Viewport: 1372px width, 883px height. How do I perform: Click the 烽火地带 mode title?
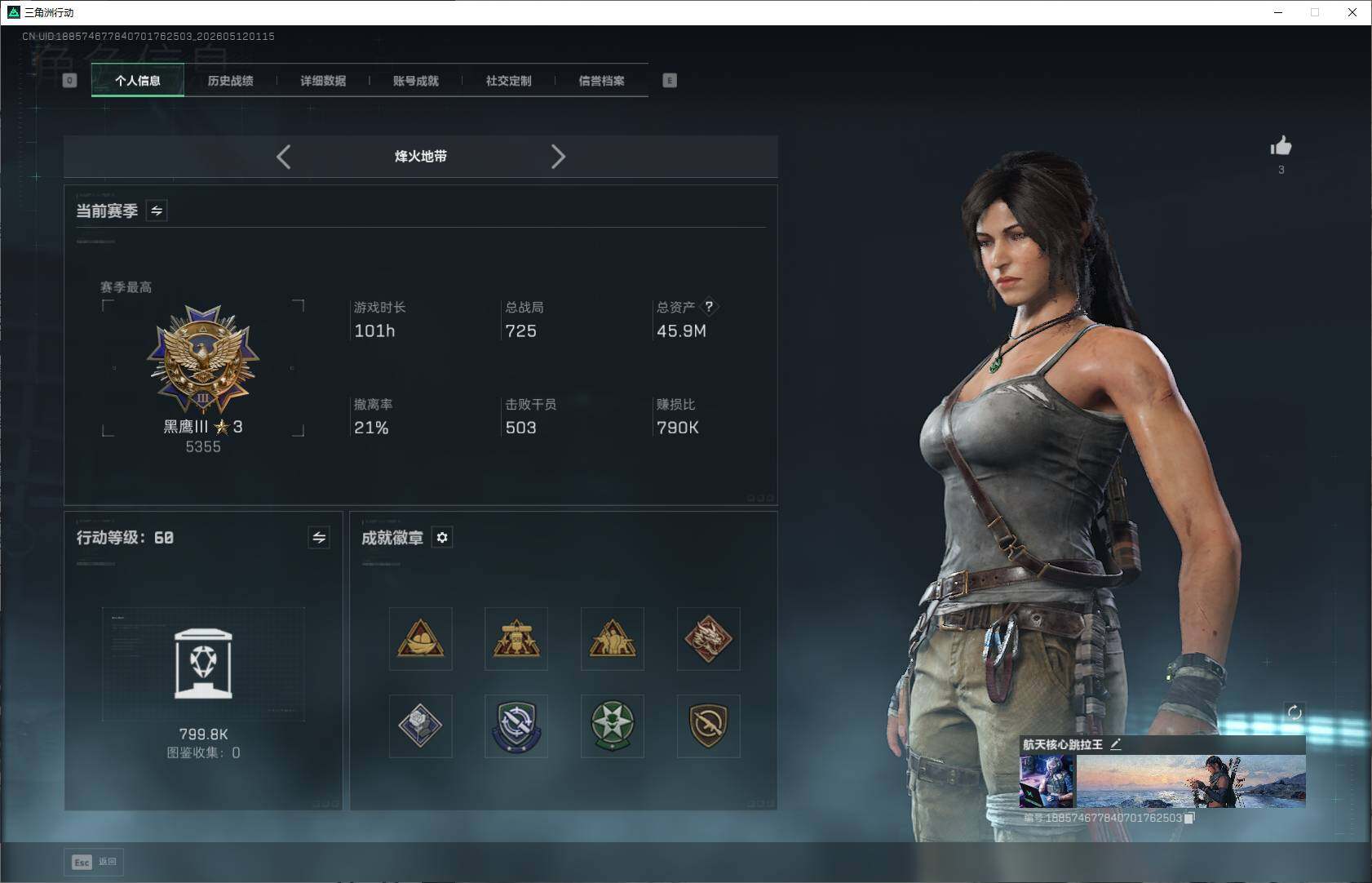[421, 157]
